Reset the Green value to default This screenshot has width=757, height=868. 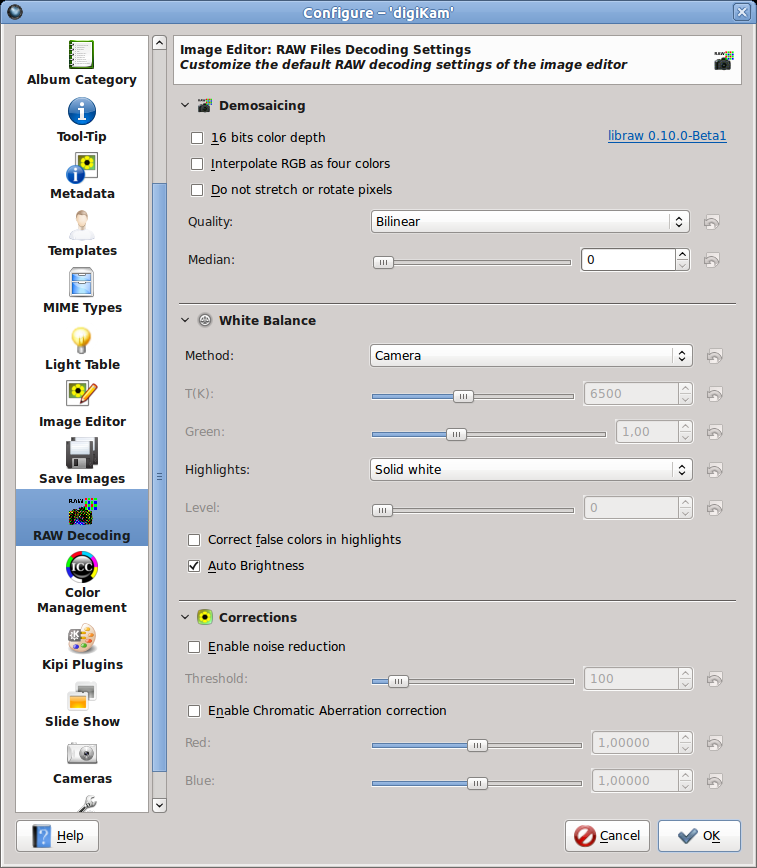click(715, 432)
